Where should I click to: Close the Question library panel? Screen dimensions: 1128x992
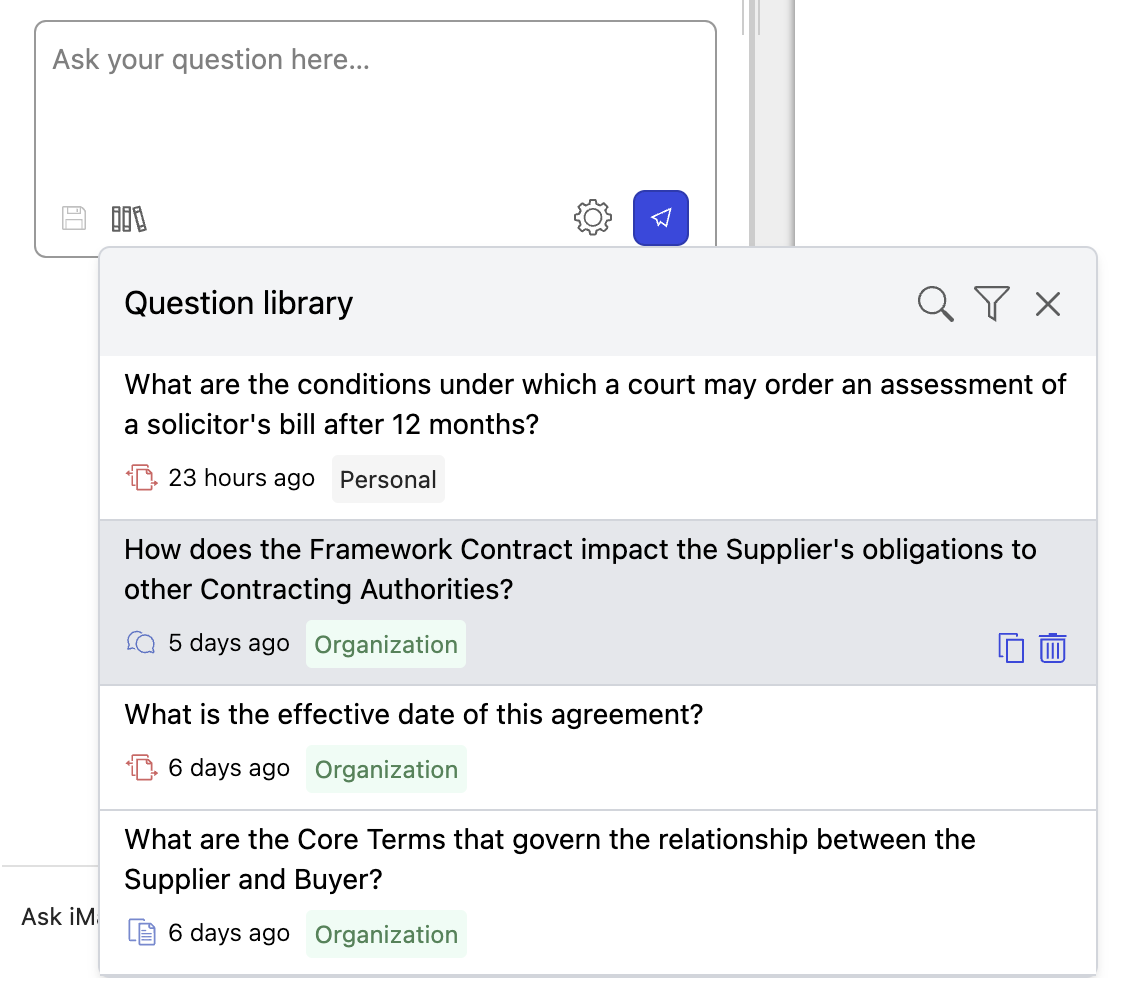point(1047,303)
